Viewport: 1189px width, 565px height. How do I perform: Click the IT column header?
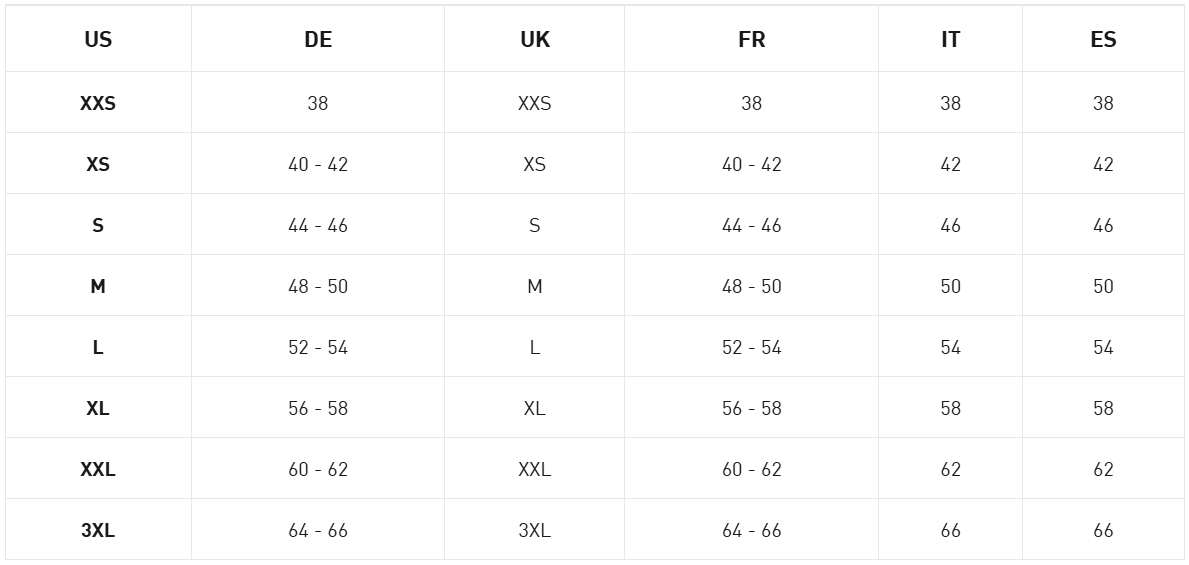click(950, 39)
